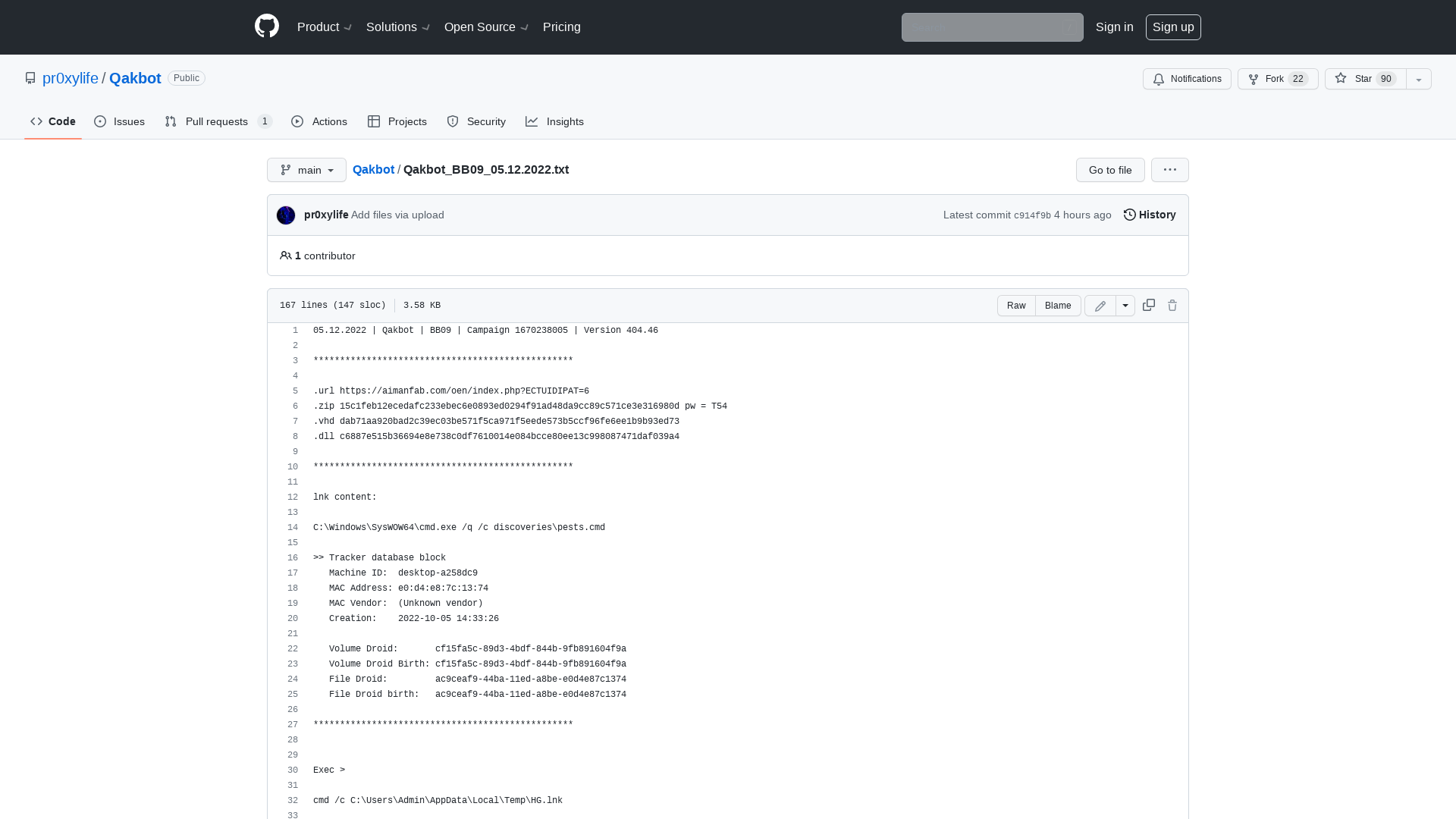The width and height of the screenshot is (1456, 819).
Task: Toggle the Raw file view
Action: (x=1016, y=305)
